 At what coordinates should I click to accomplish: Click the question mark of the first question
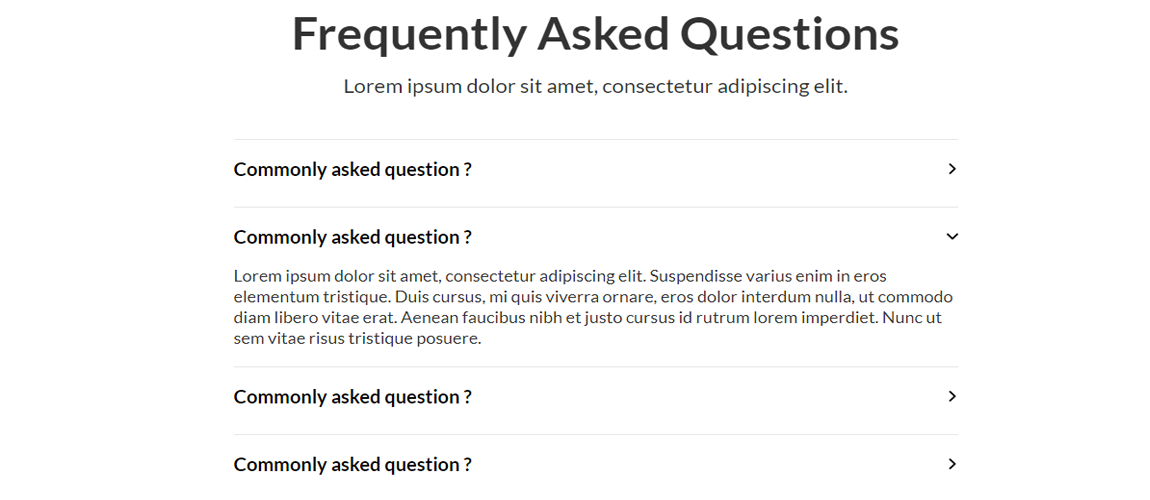[x=467, y=170]
